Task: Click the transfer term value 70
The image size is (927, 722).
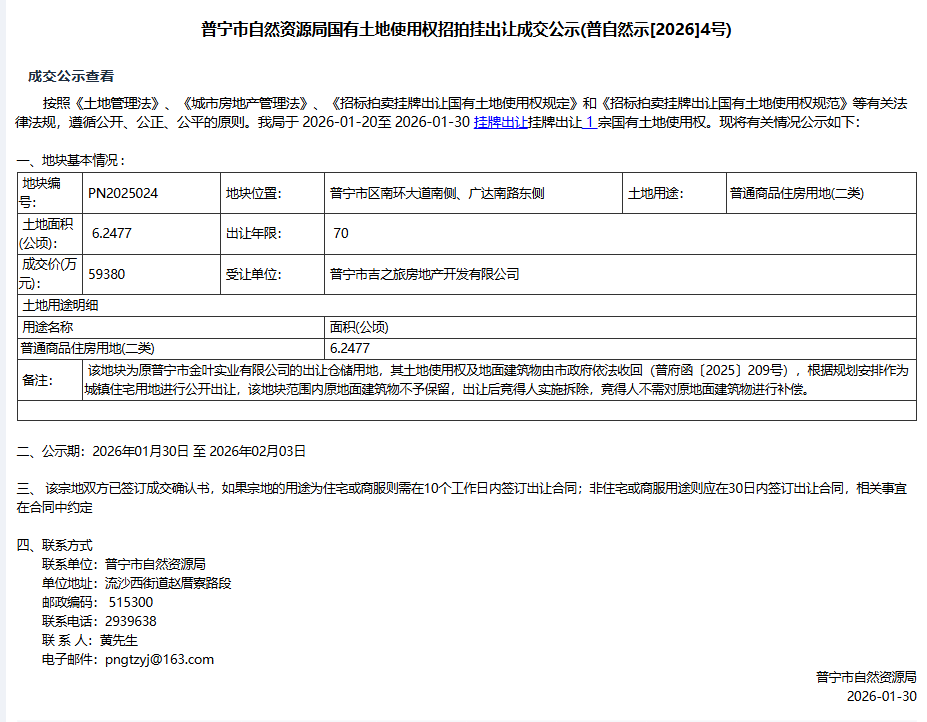Action: tap(341, 234)
